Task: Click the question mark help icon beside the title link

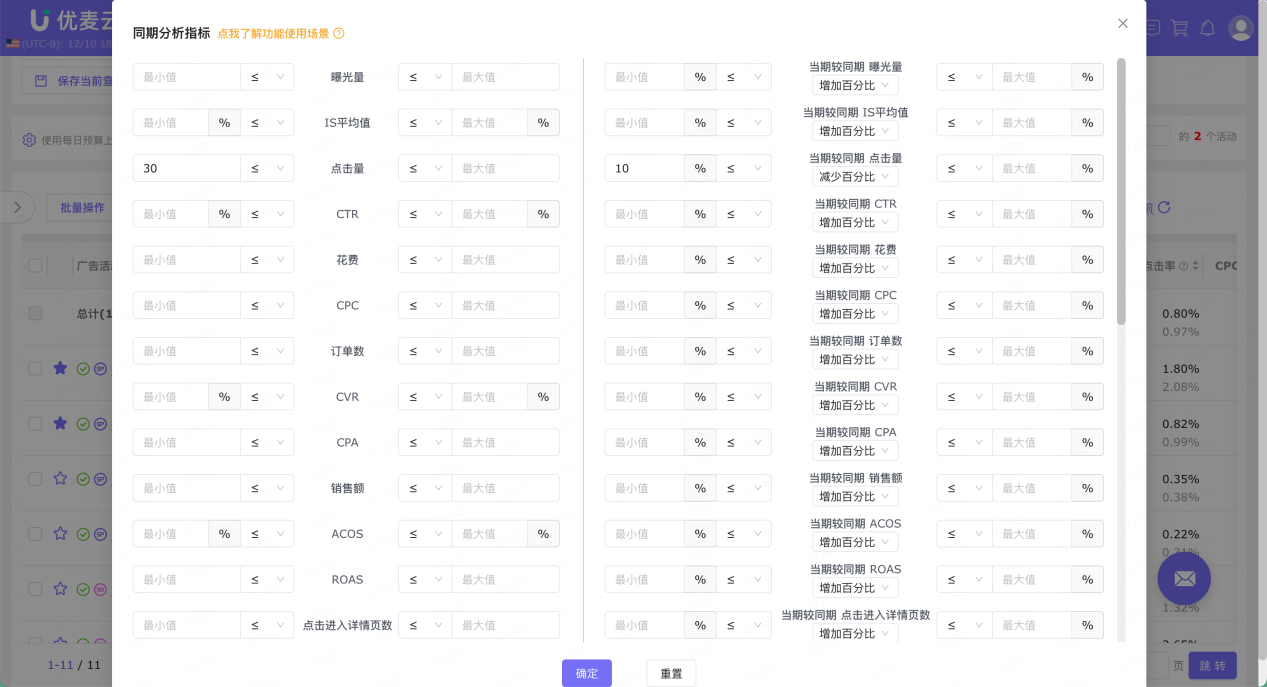Action: tap(338, 33)
